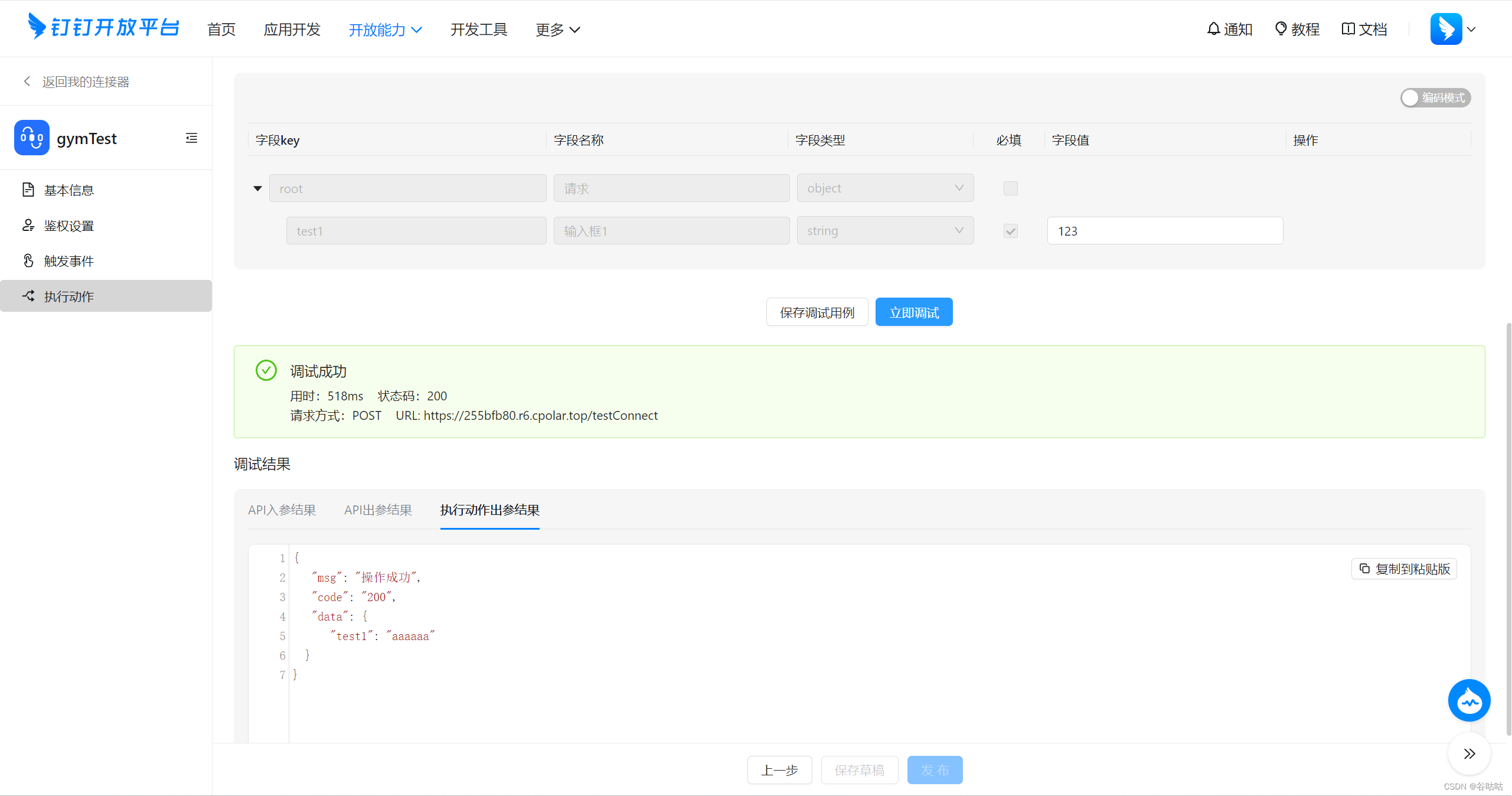Click the double-arrow expand button
This screenshot has height=796, width=1512.
(x=1469, y=753)
